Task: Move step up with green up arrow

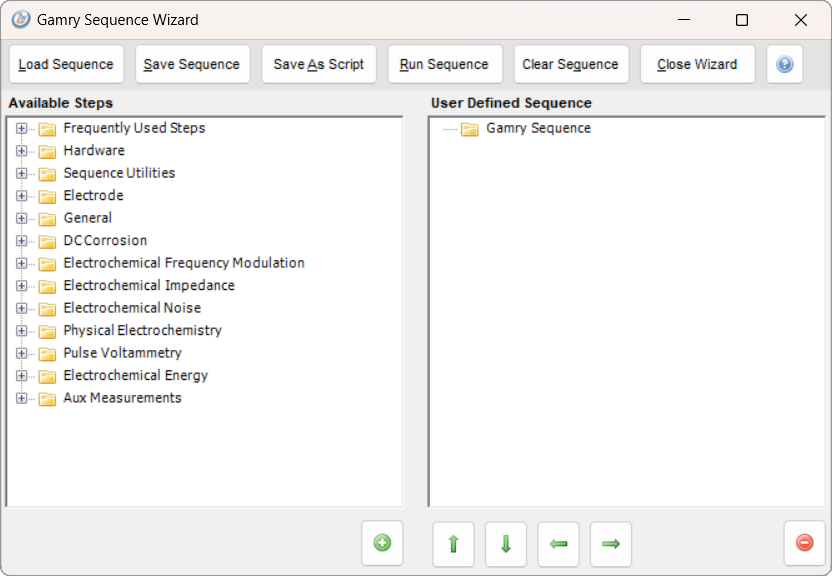Action: (453, 544)
